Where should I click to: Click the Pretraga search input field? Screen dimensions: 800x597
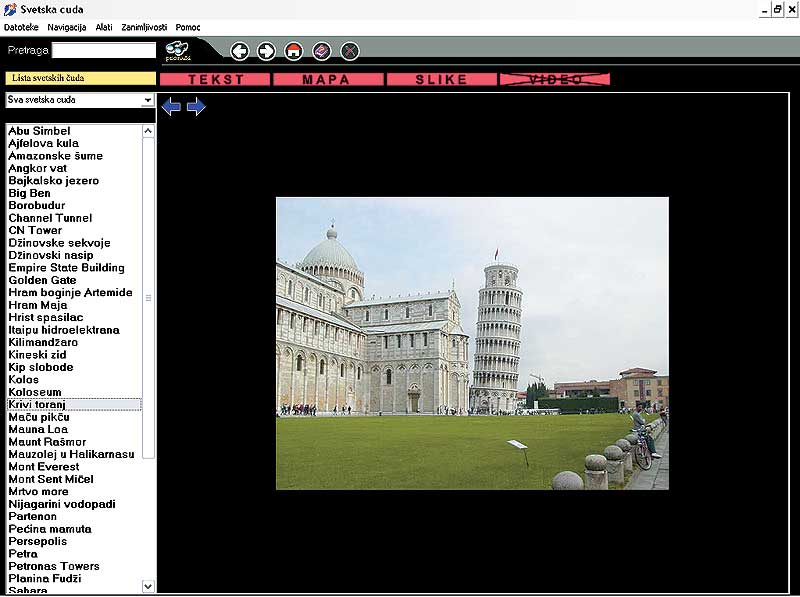pyautogui.click(x=104, y=50)
